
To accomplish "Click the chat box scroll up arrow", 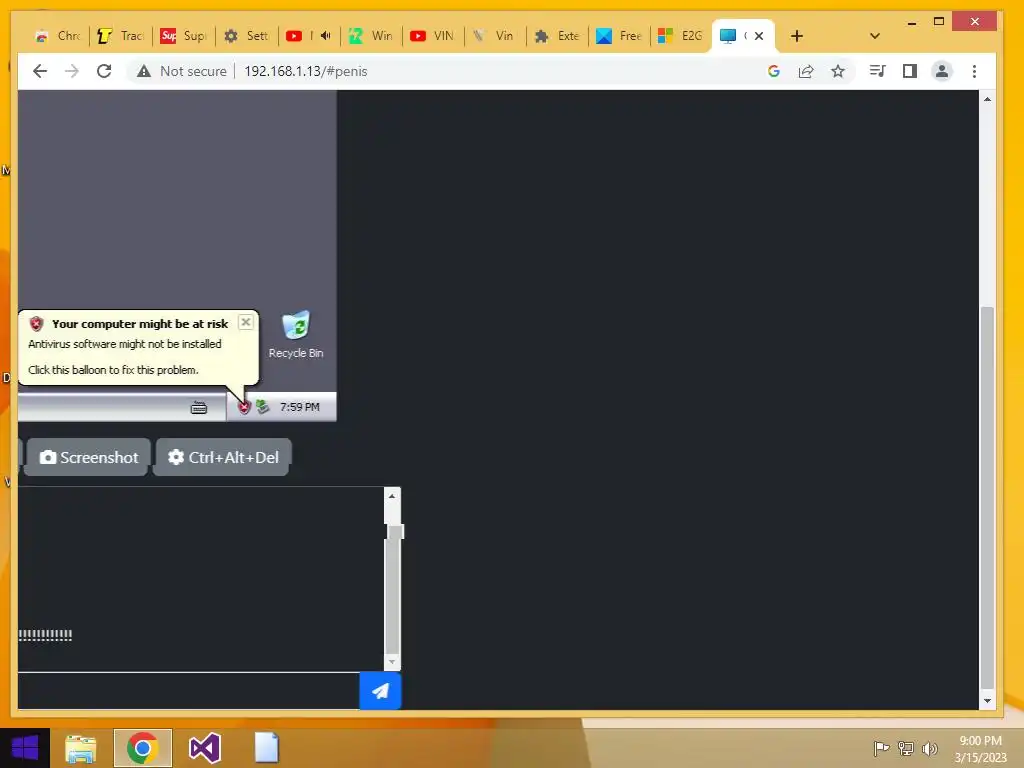I will [392, 496].
